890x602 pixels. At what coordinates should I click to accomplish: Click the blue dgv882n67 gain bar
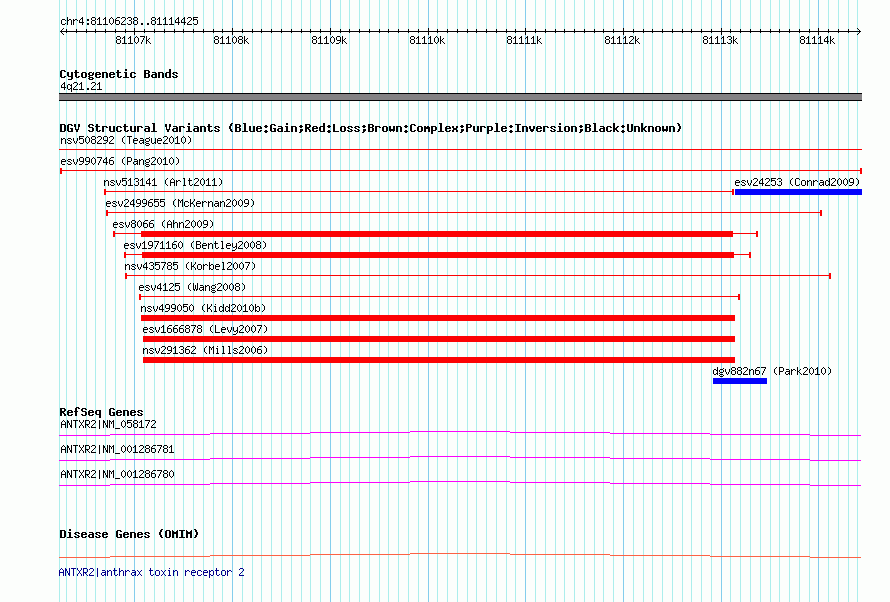740,381
